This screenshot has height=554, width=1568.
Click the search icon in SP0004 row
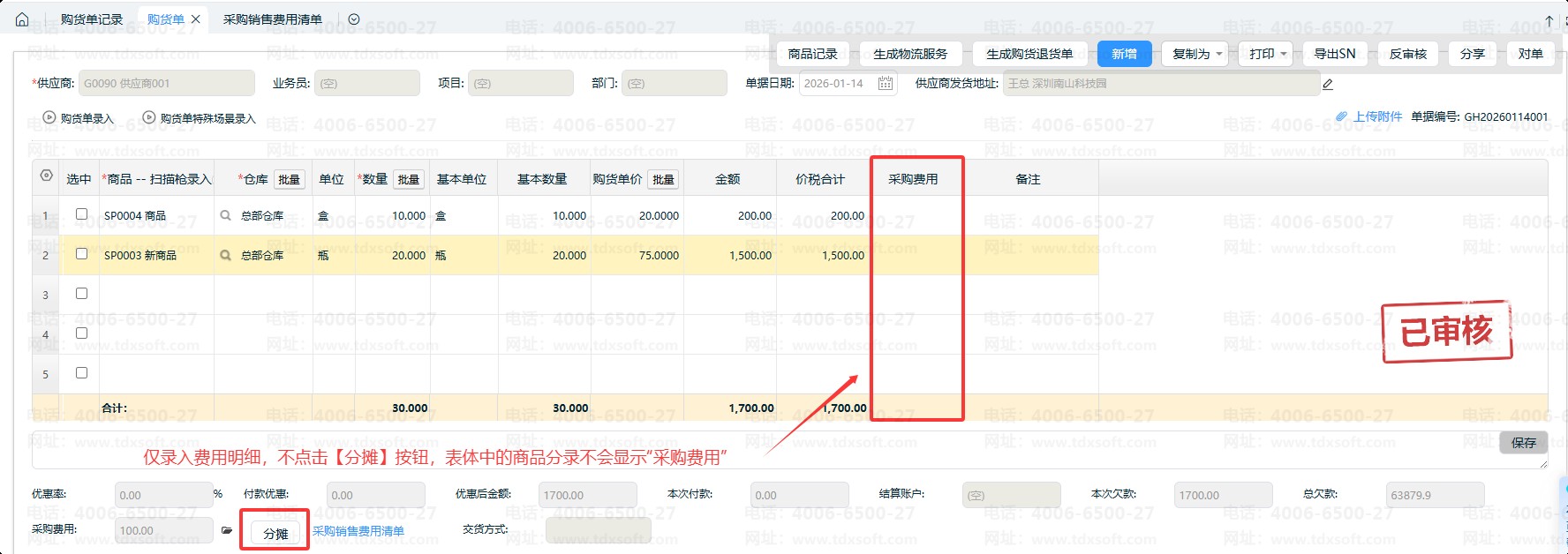225,215
